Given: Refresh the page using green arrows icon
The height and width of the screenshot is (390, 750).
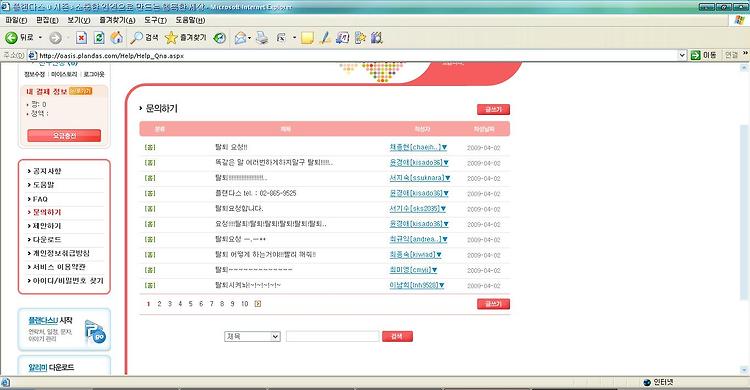Looking at the screenshot, I should [99, 38].
